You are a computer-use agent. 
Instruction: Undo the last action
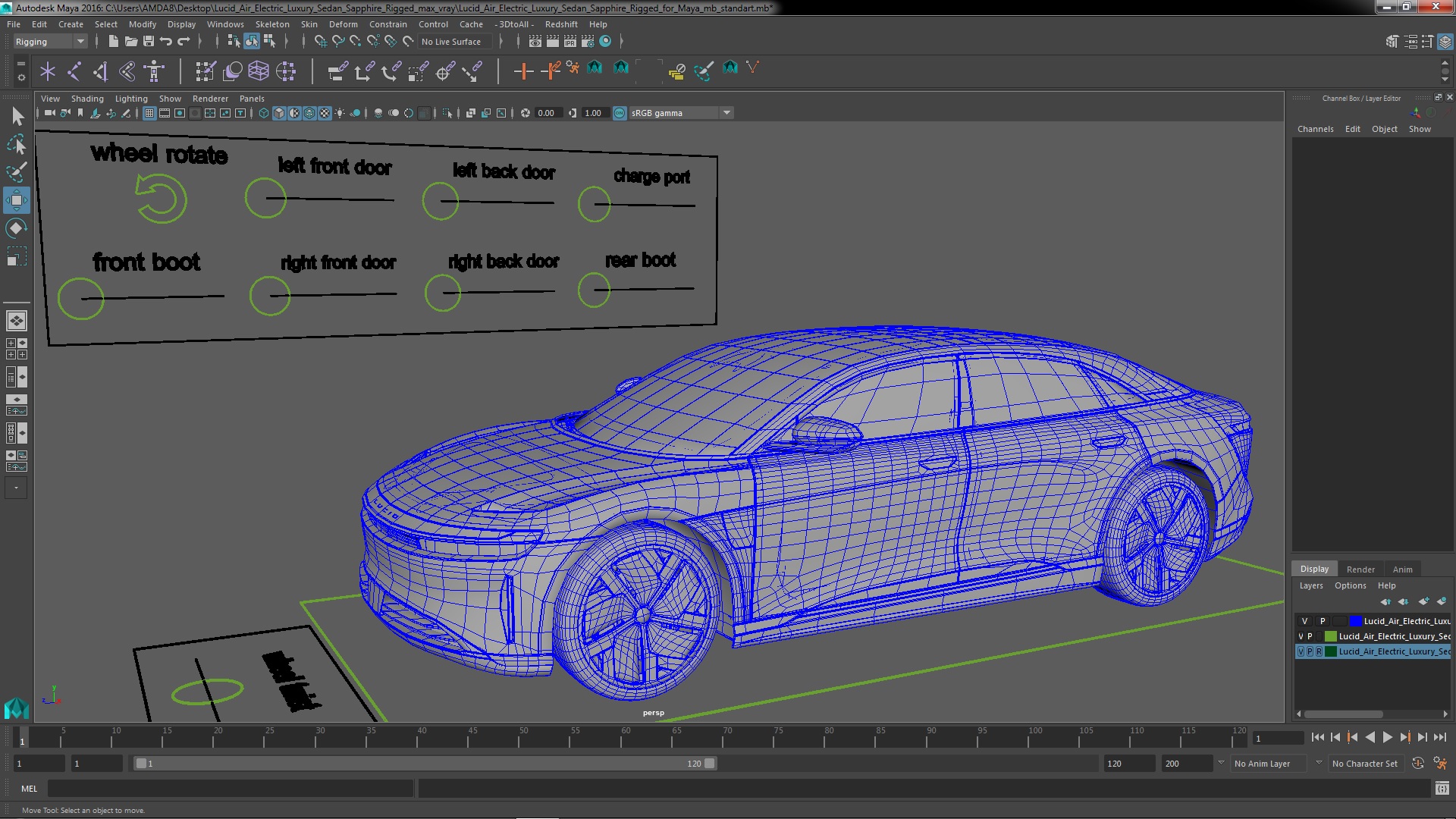(166, 42)
